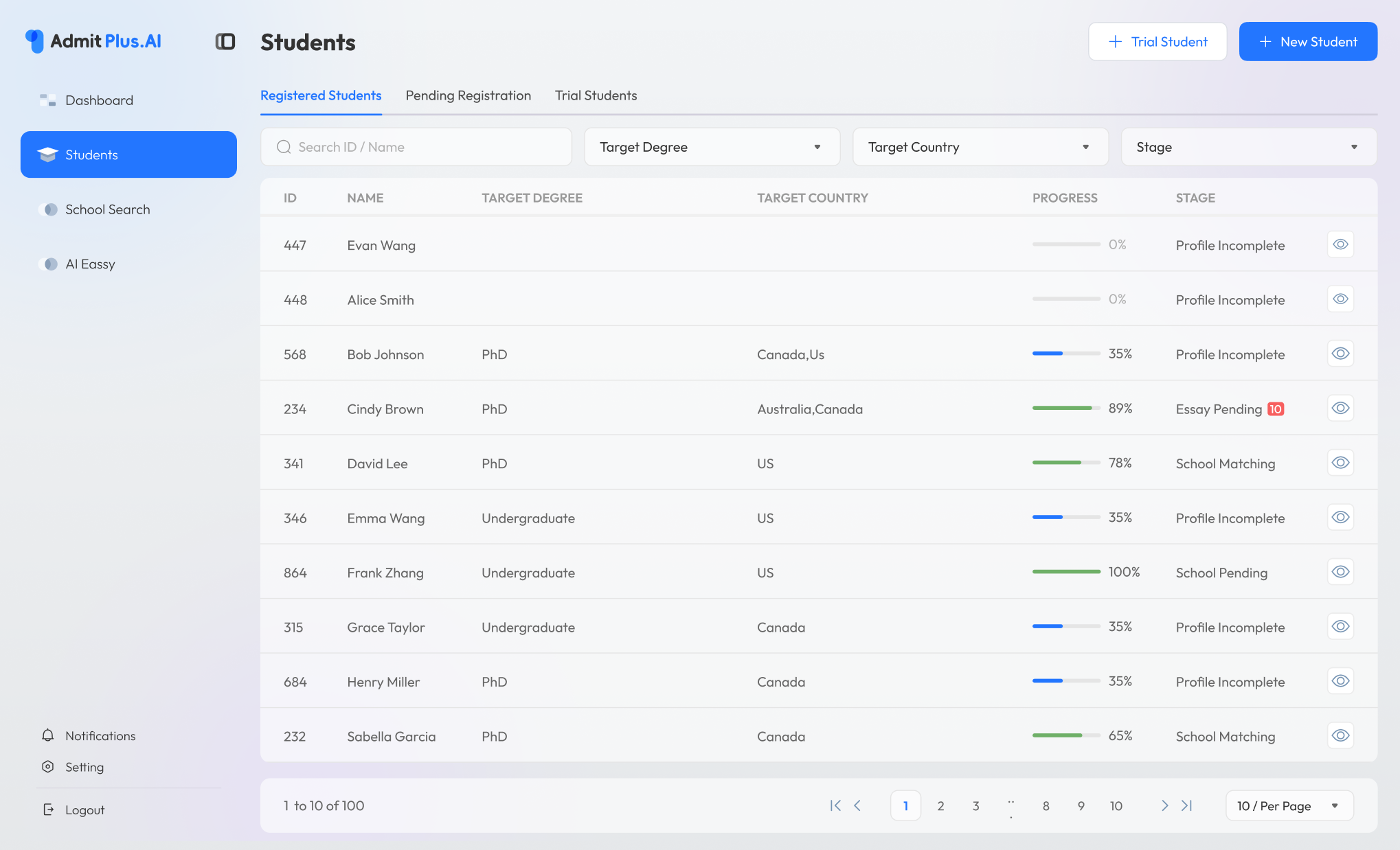
Task: Go to first page arrow
Action: point(835,805)
